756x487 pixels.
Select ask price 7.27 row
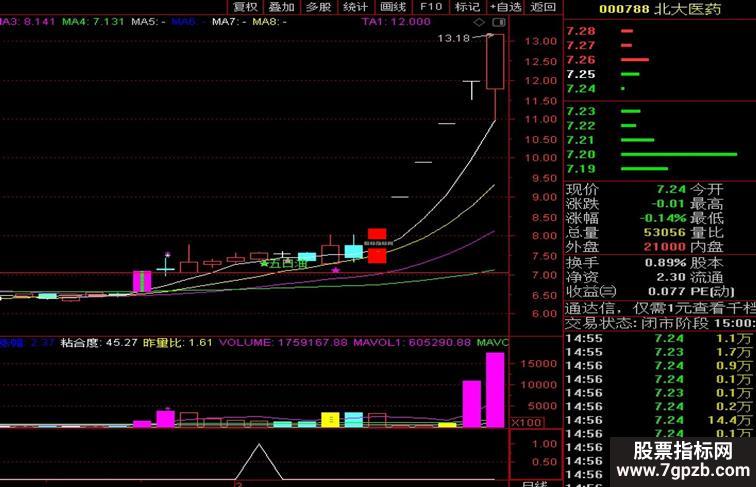[660, 45]
